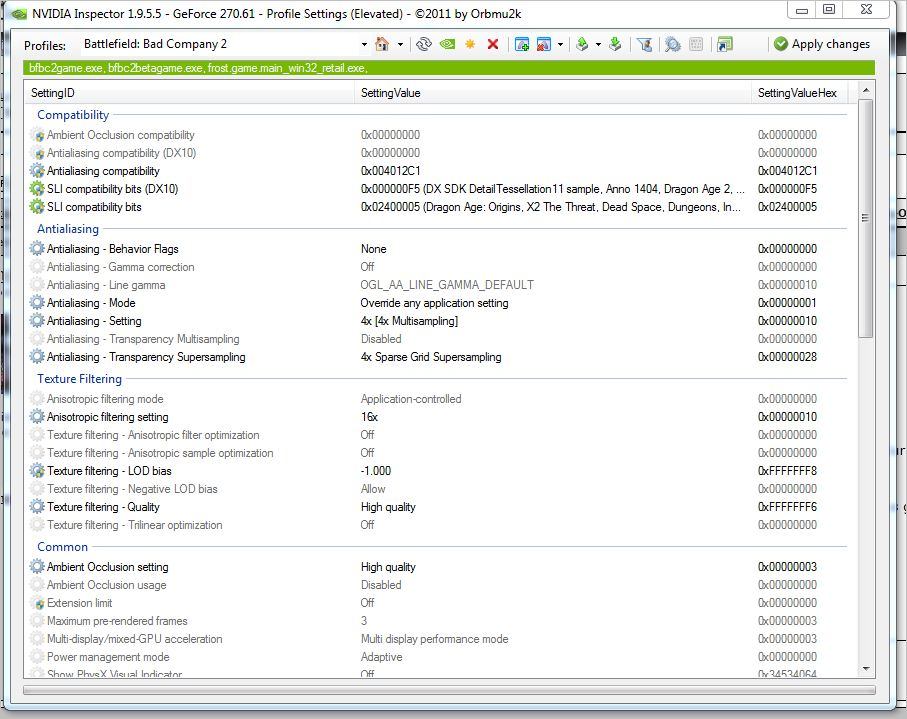Click the funnel filter icon in the toolbar

pyautogui.click(x=644, y=44)
